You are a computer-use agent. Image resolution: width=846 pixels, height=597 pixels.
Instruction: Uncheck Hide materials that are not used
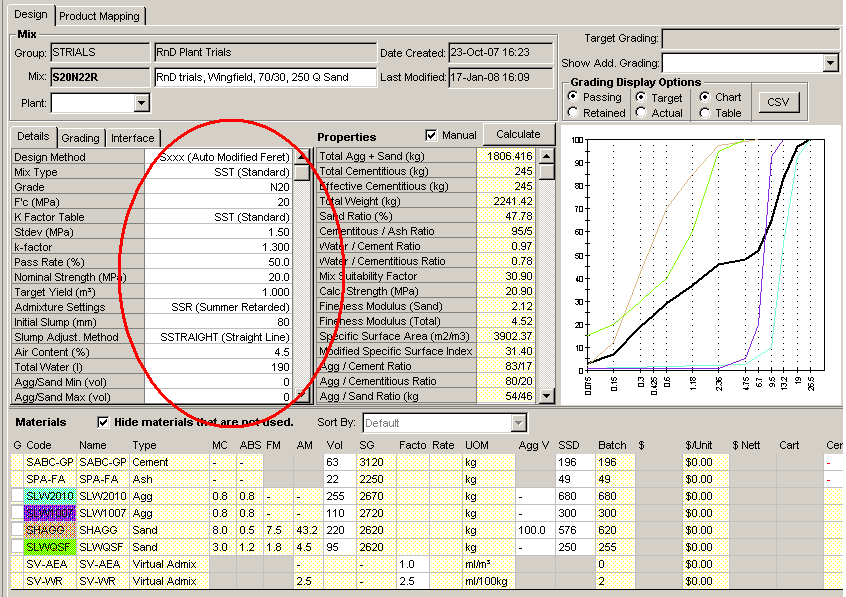click(103, 422)
